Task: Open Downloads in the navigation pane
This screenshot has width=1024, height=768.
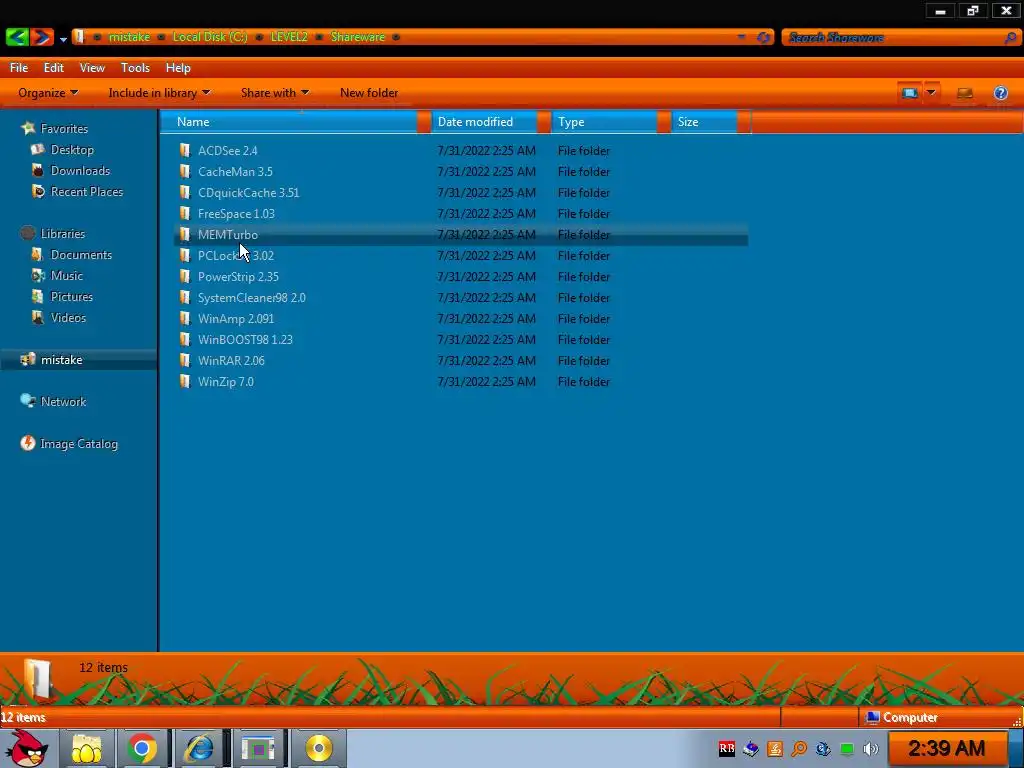Action: point(80,170)
